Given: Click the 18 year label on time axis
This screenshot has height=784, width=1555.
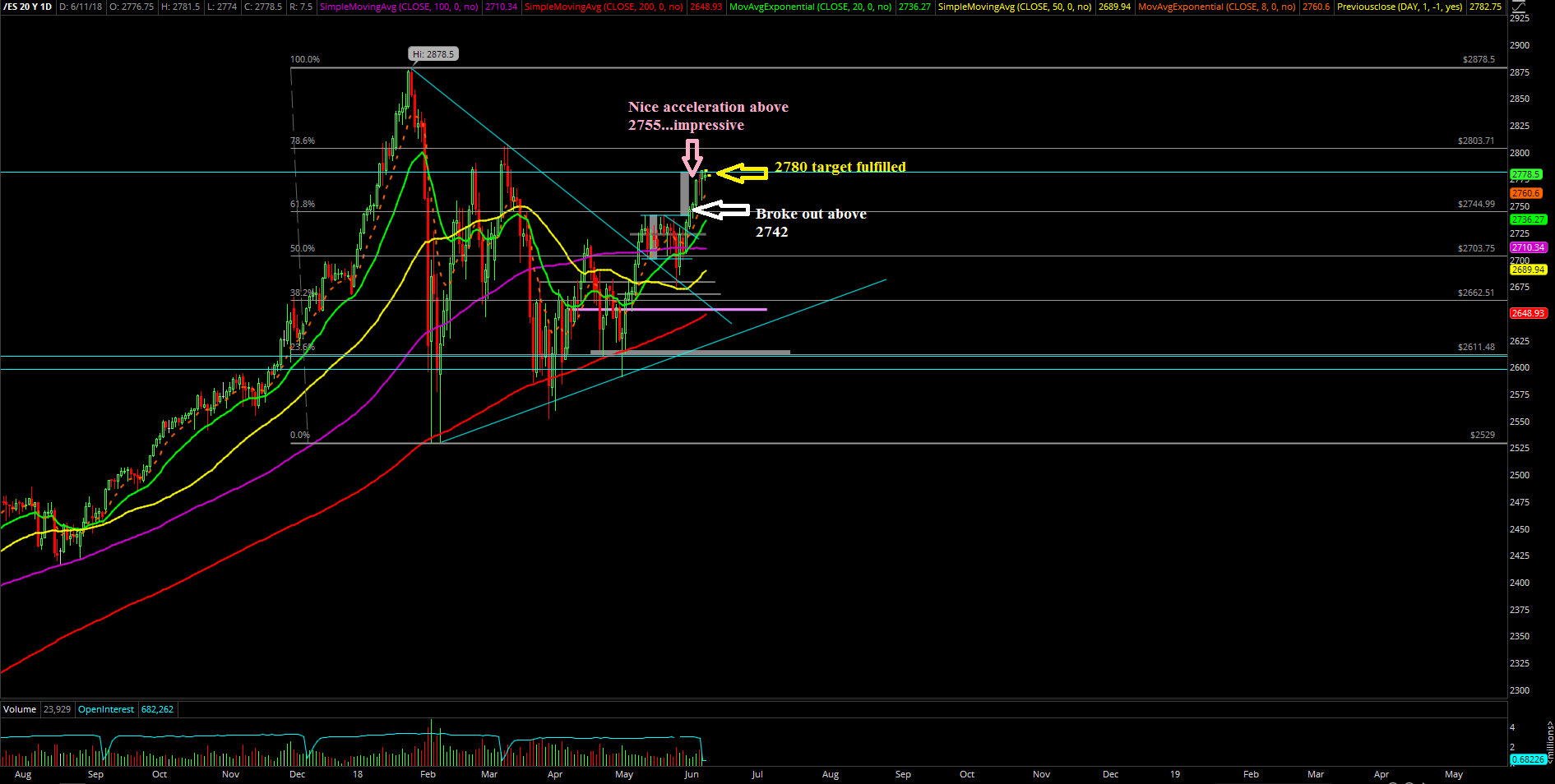Looking at the screenshot, I should (358, 774).
